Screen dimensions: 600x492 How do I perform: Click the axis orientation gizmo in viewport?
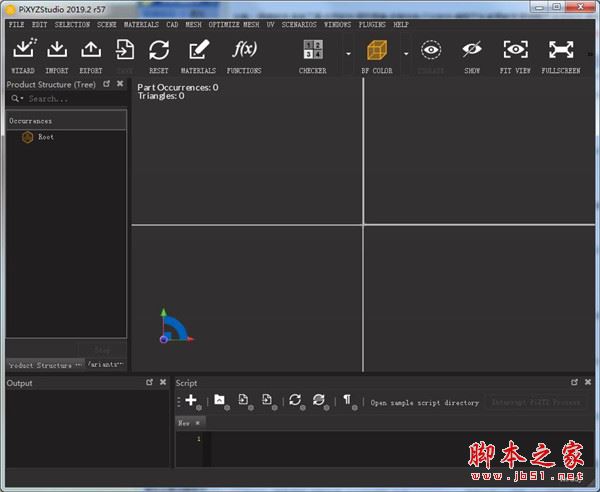coord(176,326)
